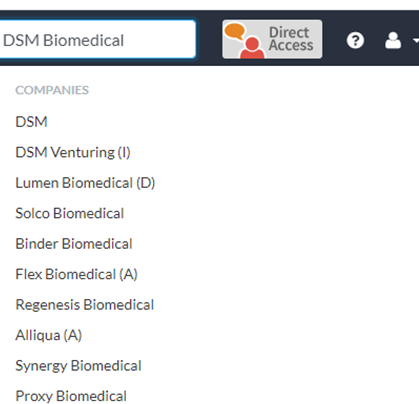Expand the caret next to the user icon

416,40
